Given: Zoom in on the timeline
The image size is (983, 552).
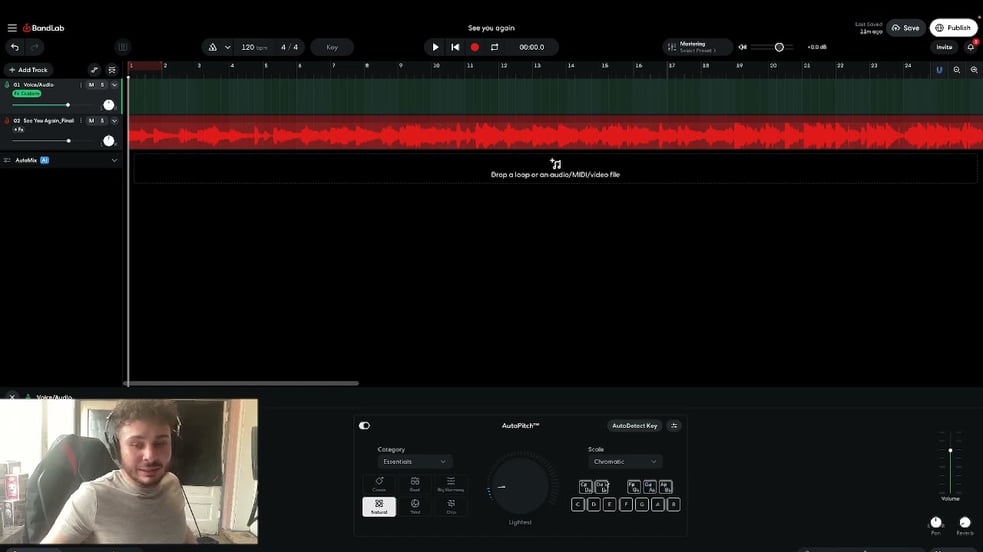Looking at the screenshot, I should [956, 70].
